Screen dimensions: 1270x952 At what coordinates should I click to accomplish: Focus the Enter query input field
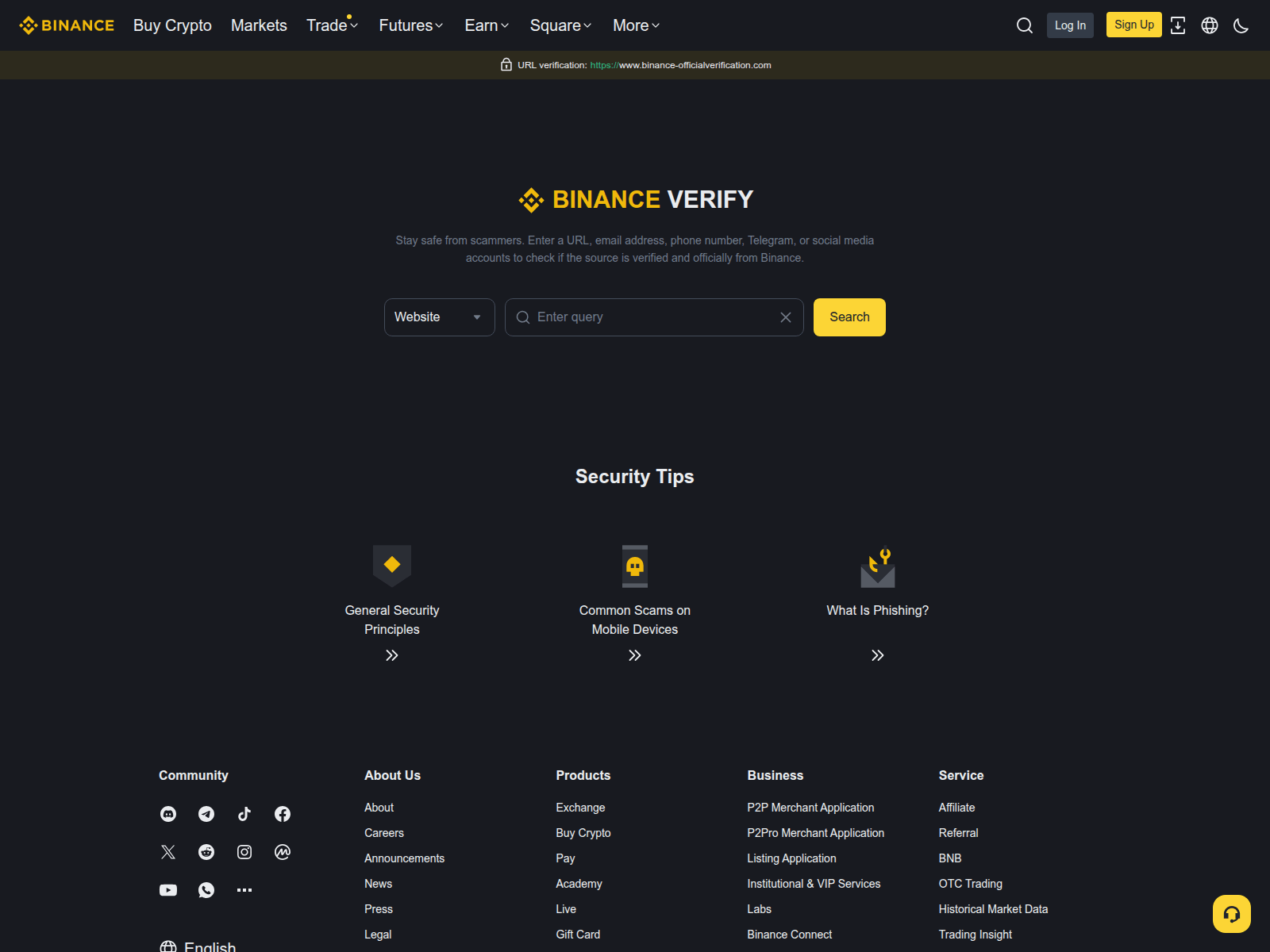pyautogui.click(x=654, y=317)
